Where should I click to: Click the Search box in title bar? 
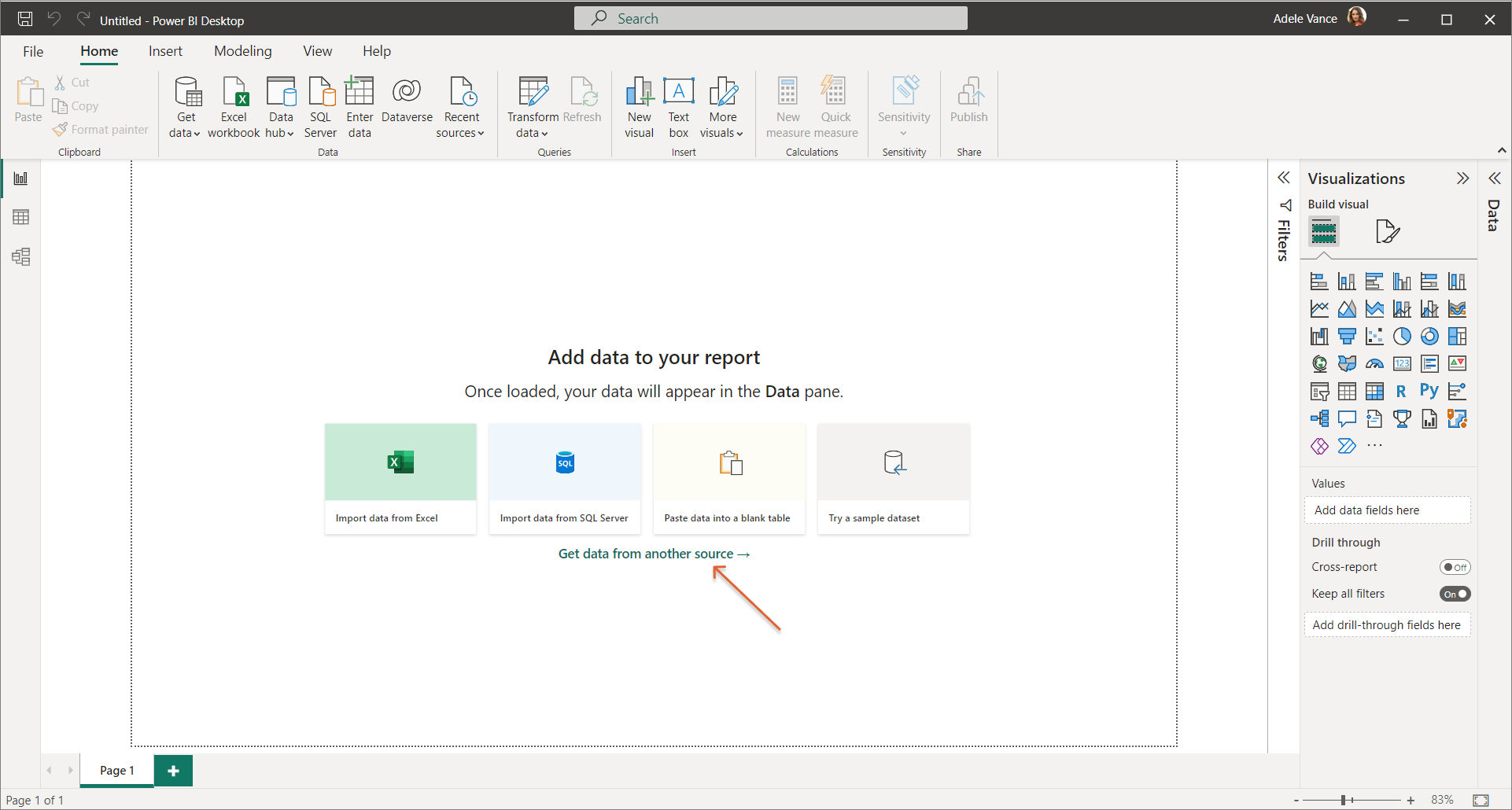(x=771, y=18)
